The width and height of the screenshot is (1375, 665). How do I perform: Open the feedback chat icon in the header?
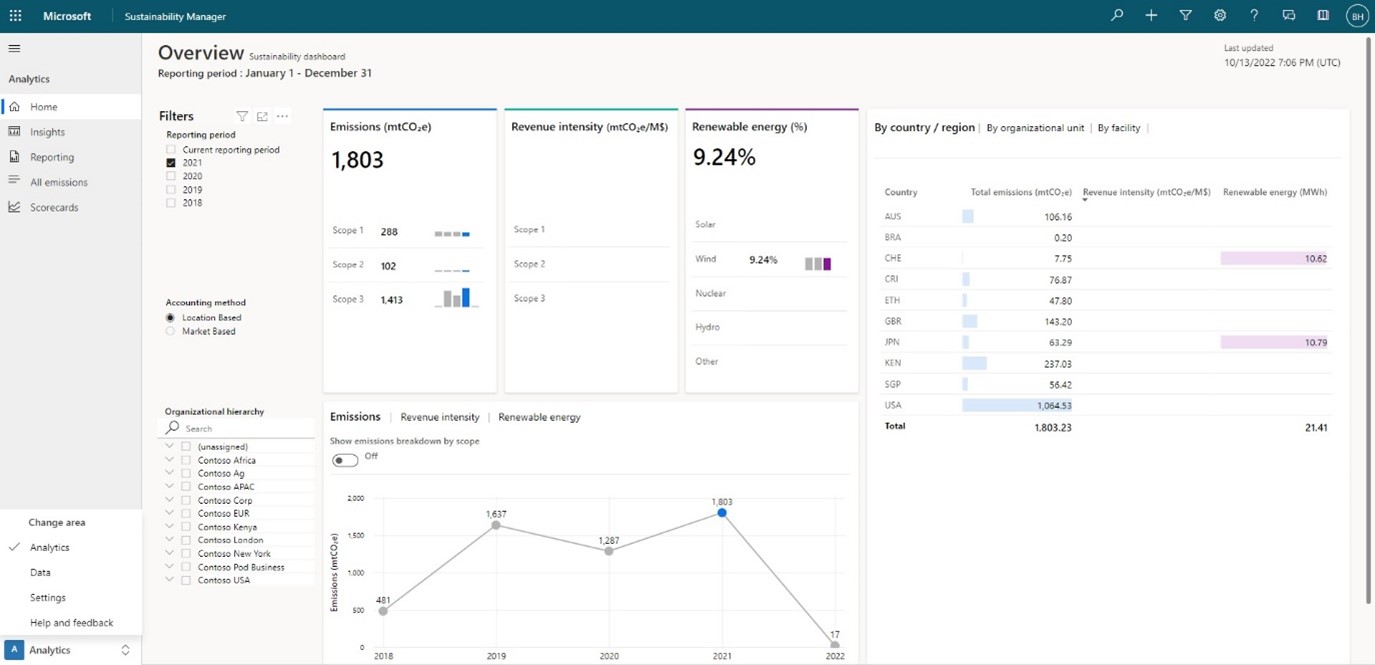(x=1289, y=15)
